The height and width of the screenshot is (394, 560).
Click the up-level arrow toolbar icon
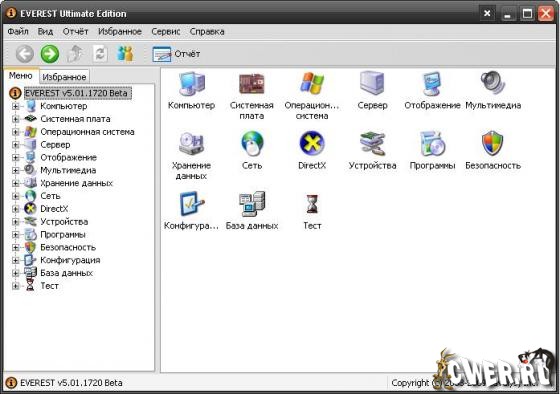click(75, 54)
